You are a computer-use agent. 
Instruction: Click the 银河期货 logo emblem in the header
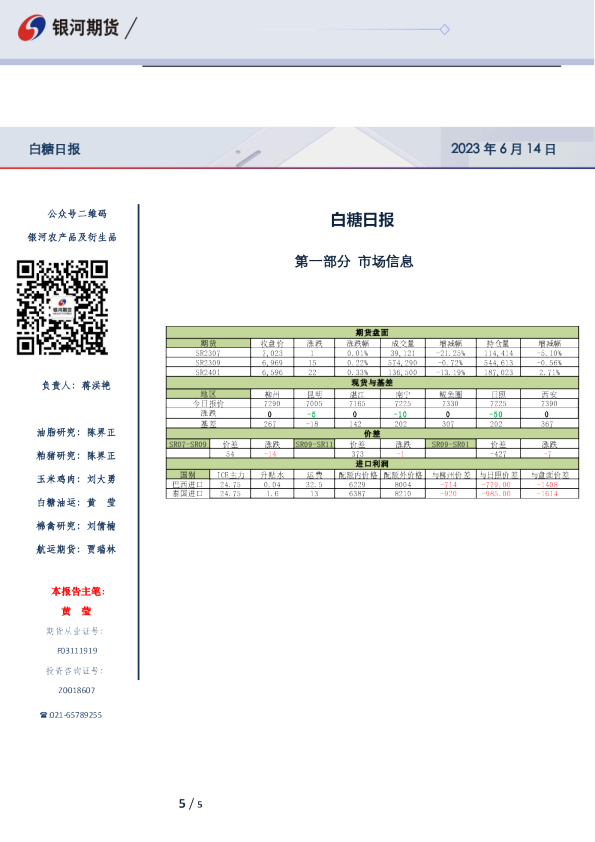pos(31,28)
